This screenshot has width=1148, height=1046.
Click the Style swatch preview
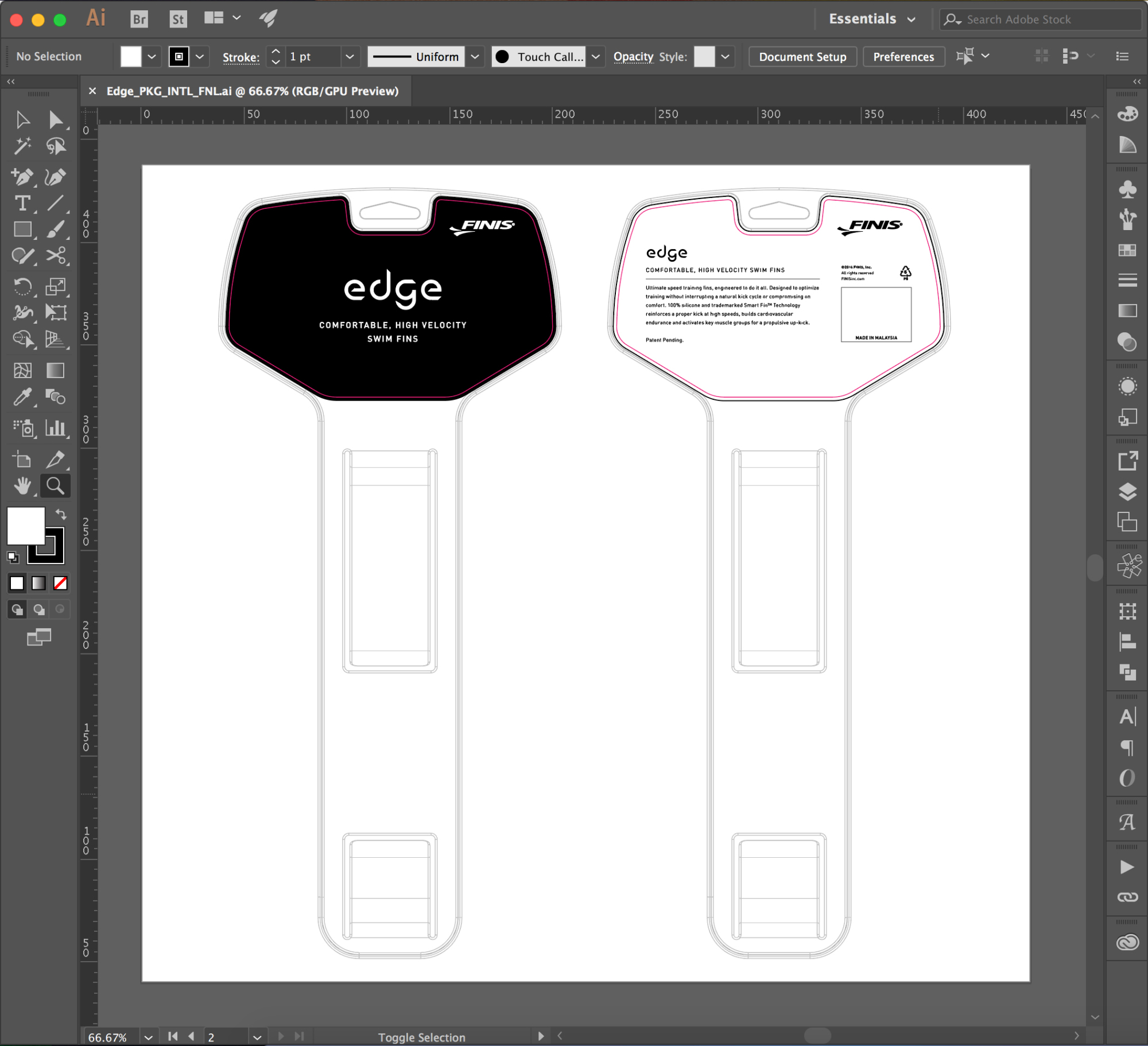pyautogui.click(x=704, y=56)
